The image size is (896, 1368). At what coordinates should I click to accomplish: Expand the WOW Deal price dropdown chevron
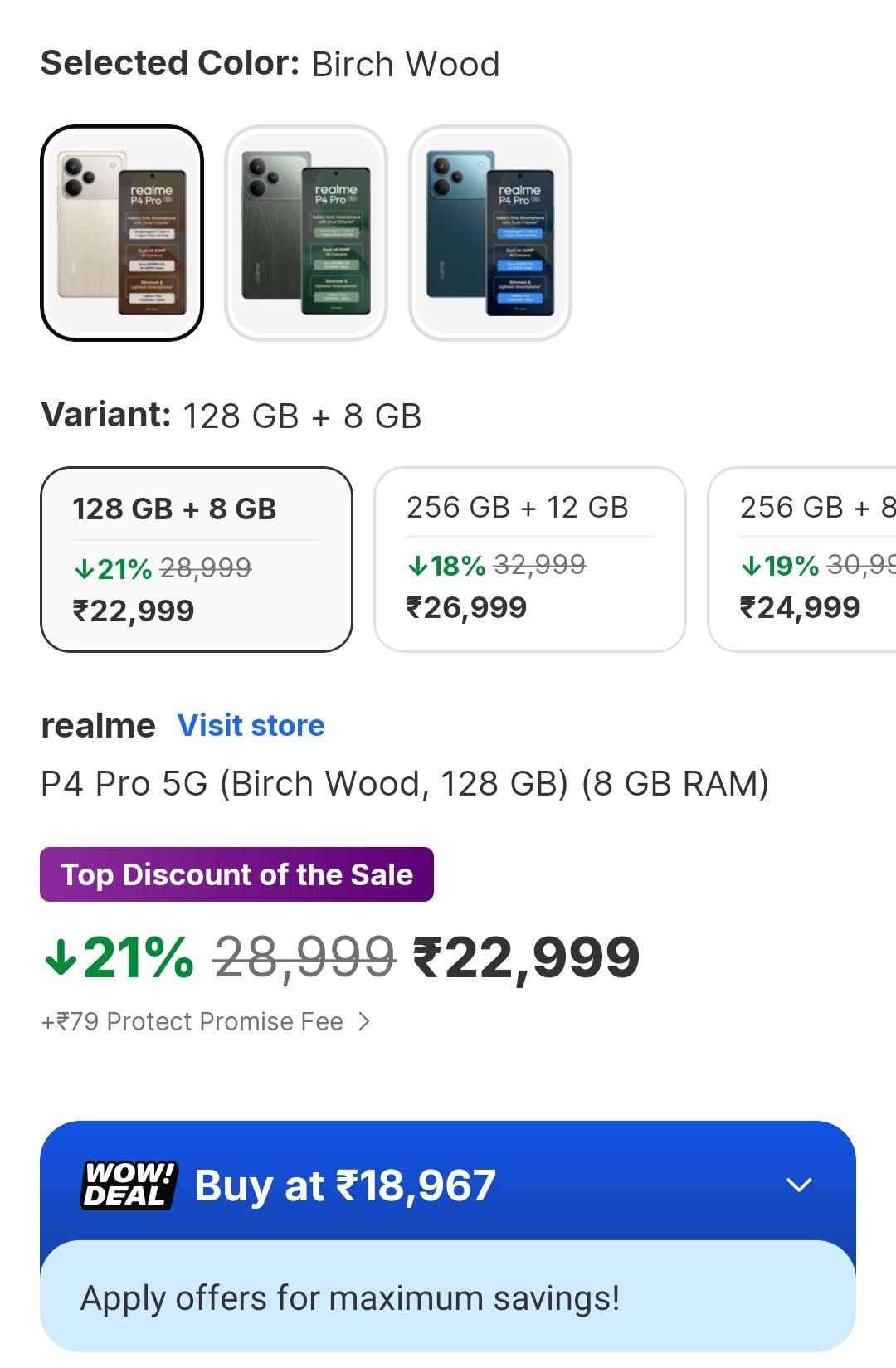798,1185
